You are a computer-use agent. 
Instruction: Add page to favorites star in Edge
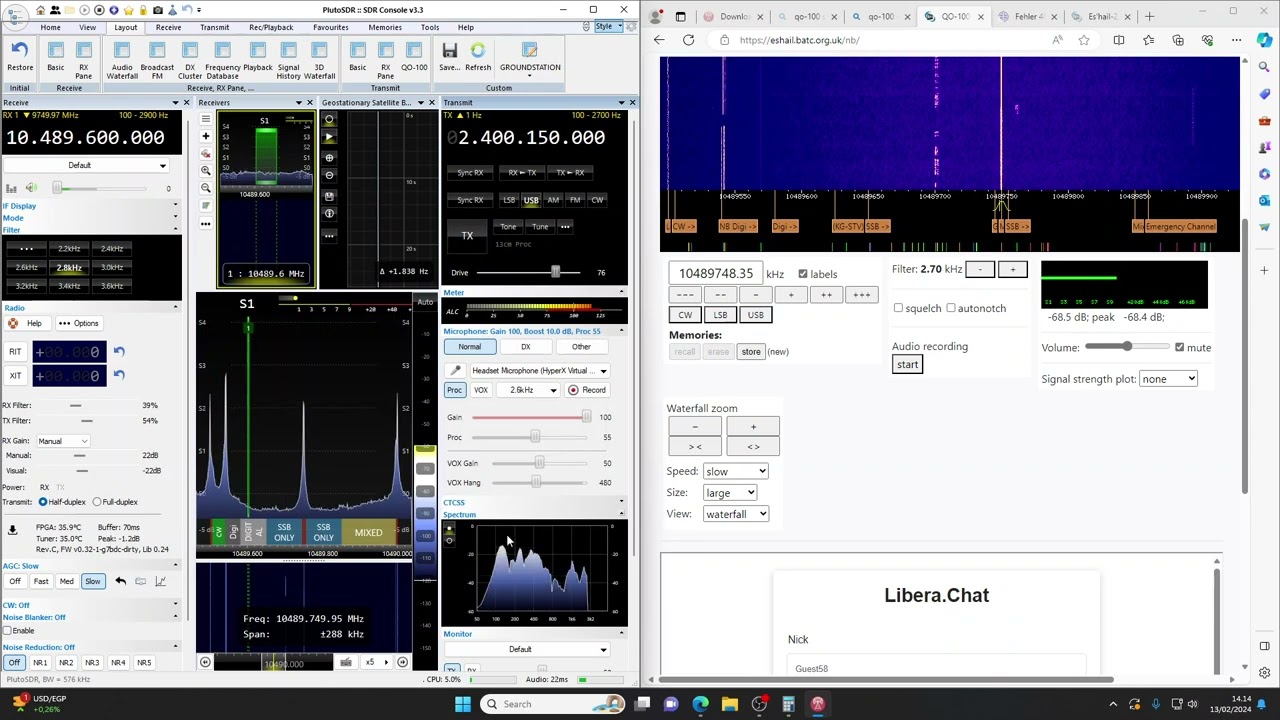1084,40
